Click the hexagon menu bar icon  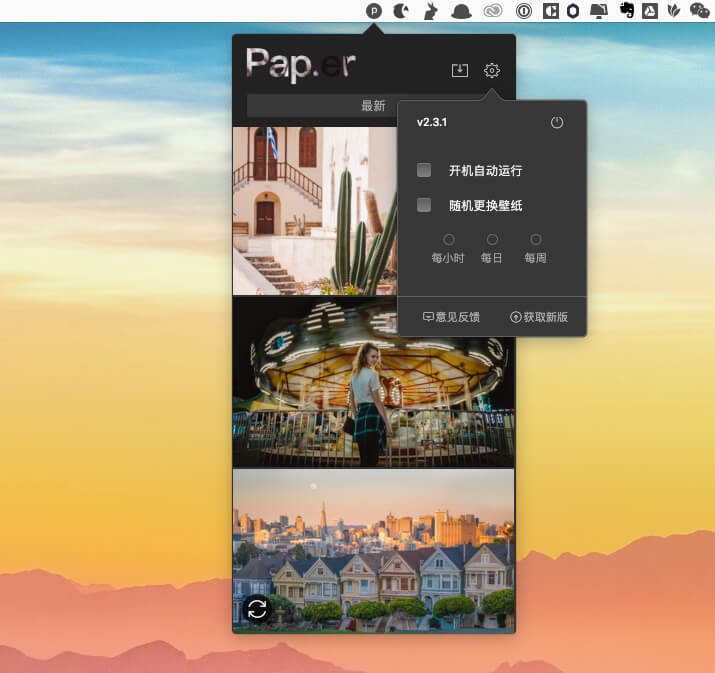coord(573,10)
